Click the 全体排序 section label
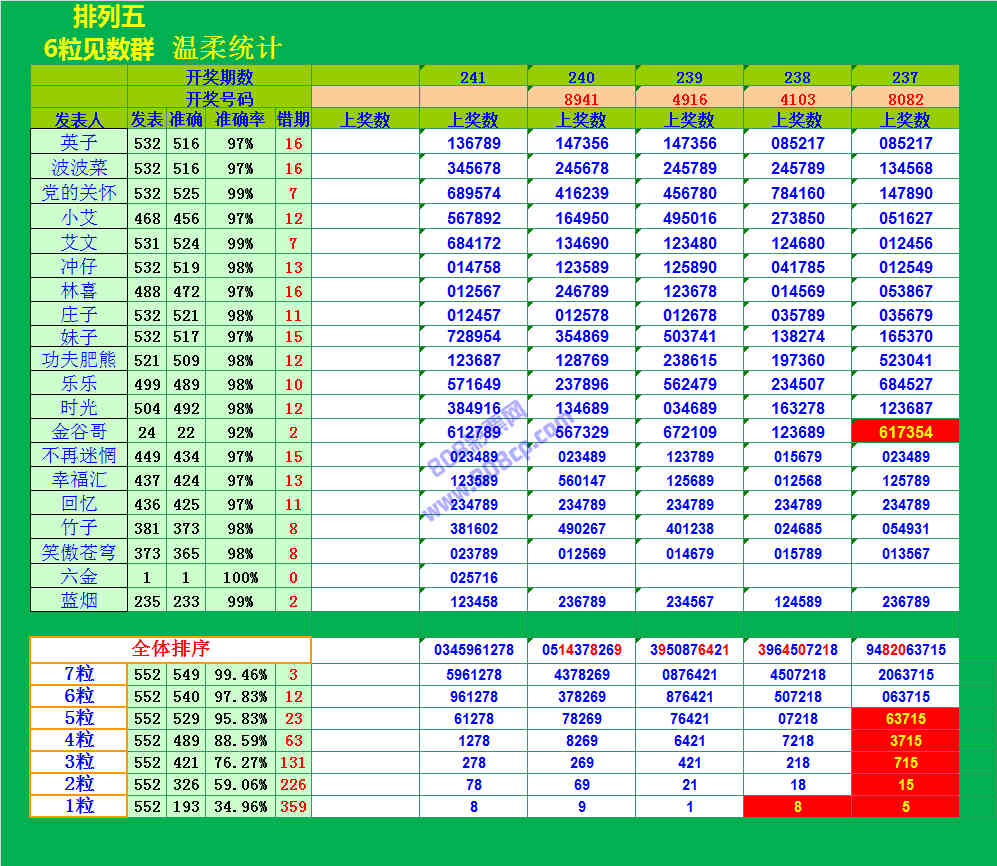The width and height of the screenshot is (997, 866). [170, 649]
